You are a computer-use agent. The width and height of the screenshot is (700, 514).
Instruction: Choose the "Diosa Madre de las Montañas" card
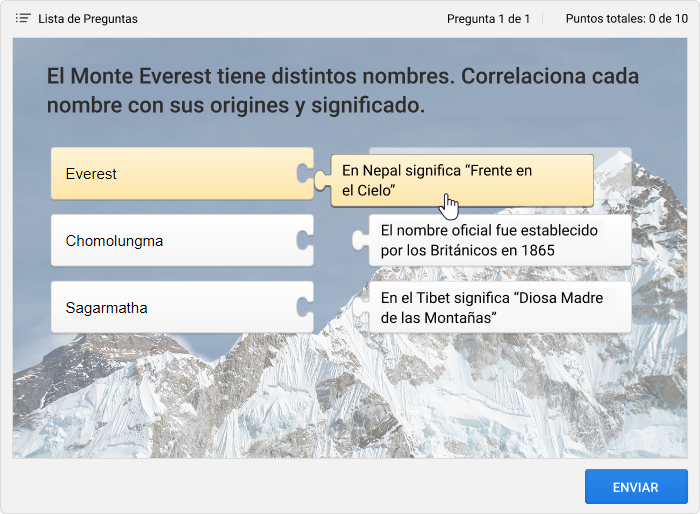point(500,308)
